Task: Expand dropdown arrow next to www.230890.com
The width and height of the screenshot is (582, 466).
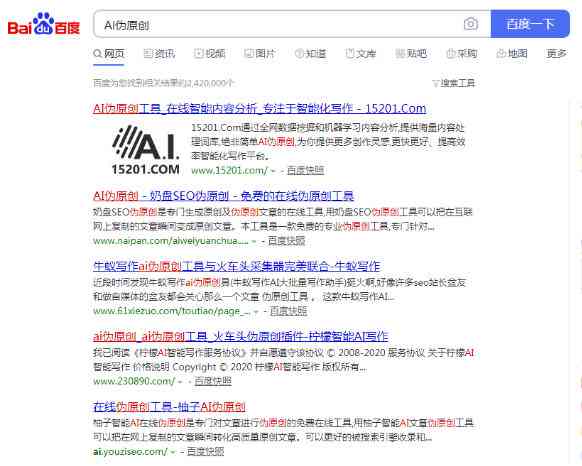Action: coord(180,382)
